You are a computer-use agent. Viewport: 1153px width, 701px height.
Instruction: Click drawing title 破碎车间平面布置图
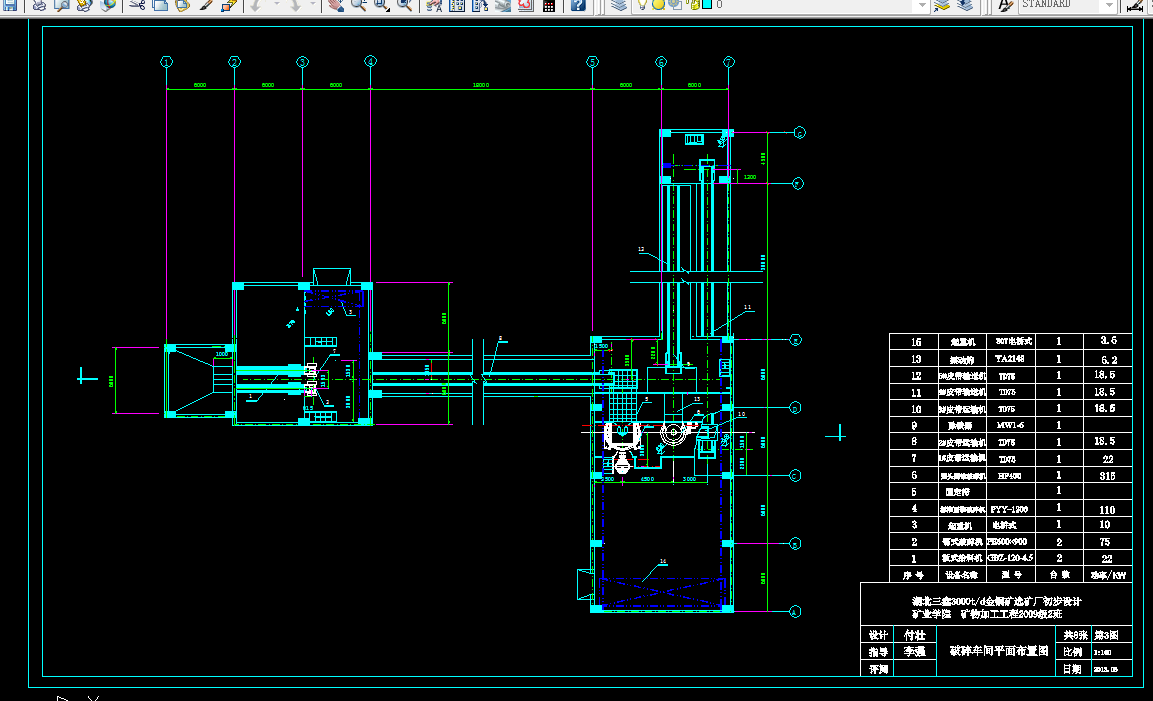click(999, 651)
